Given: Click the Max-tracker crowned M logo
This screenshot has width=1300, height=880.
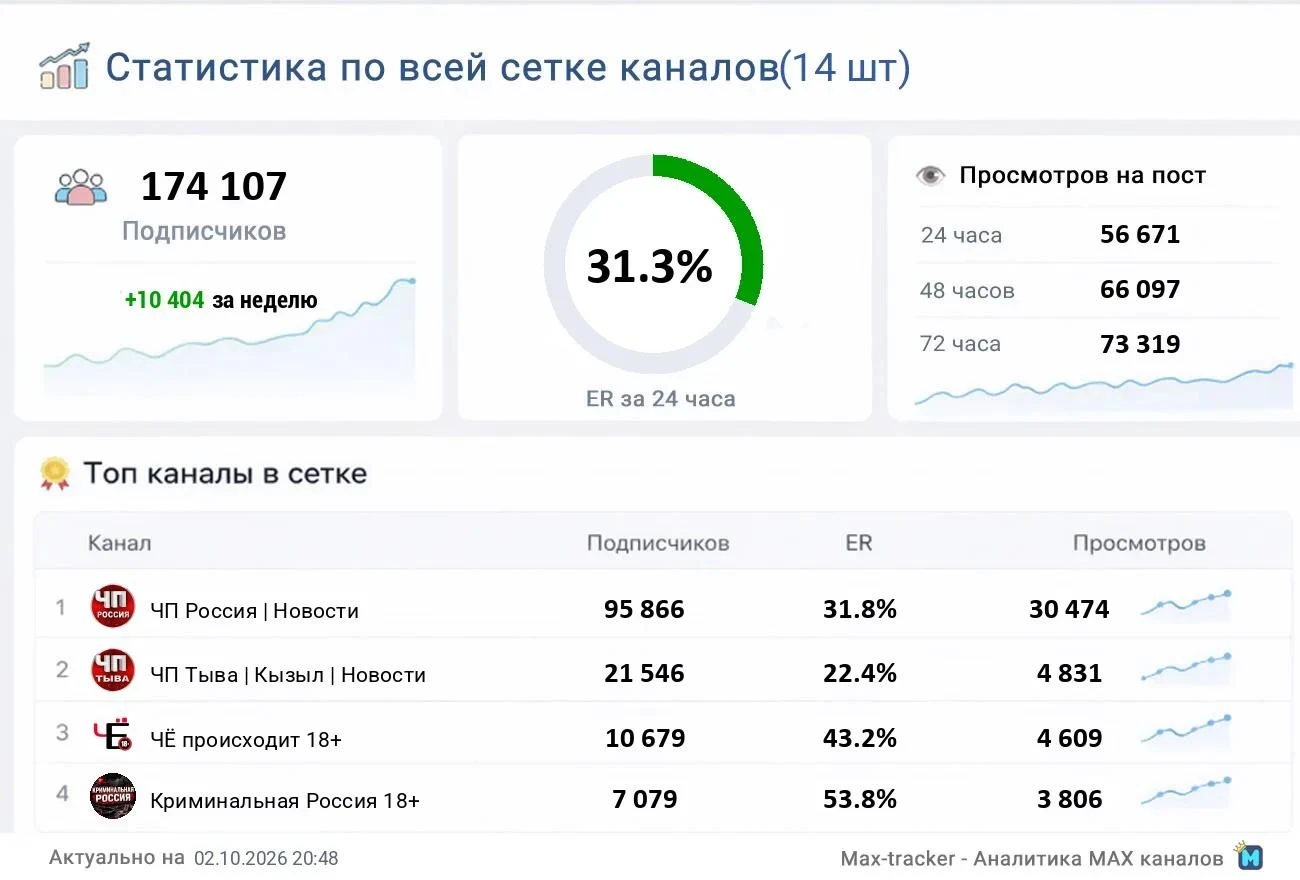Looking at the screenshot, I should (1249, 856).
